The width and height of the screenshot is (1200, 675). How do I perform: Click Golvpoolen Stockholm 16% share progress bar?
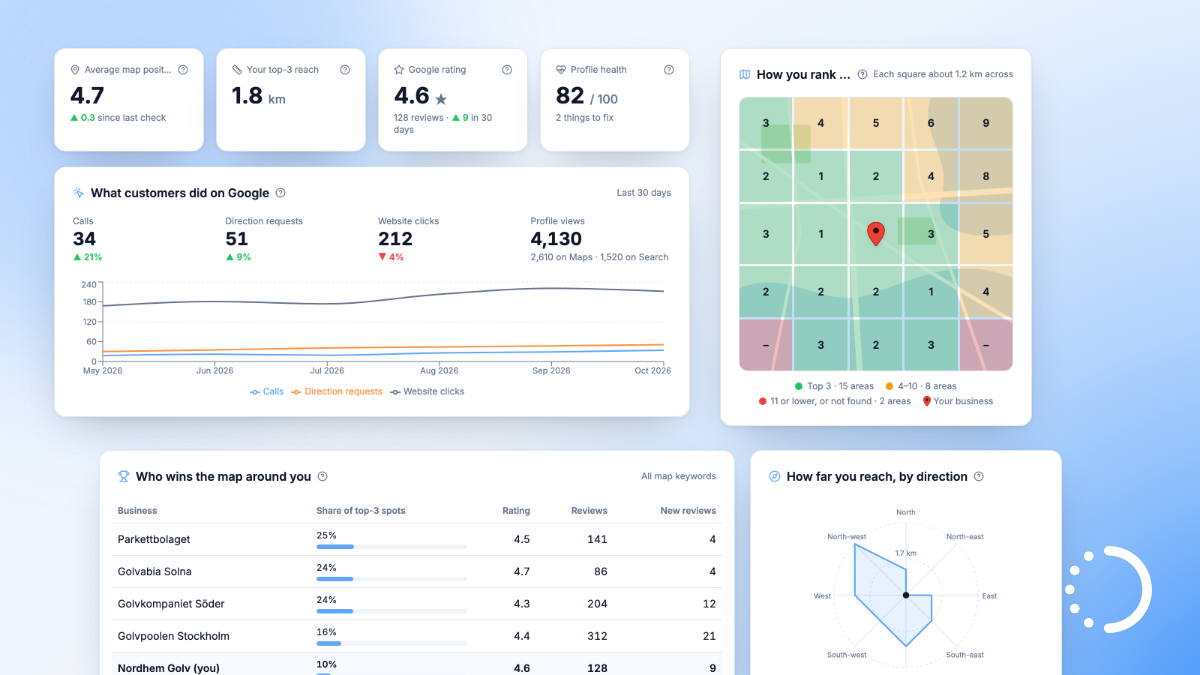(x=391, y=643)
